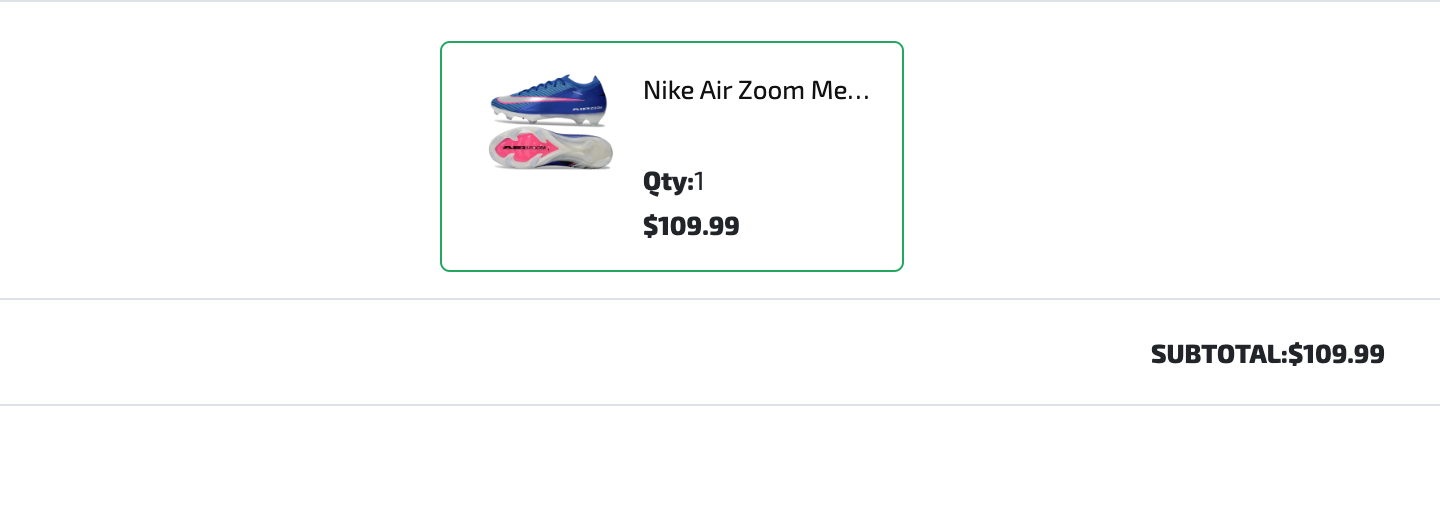1440x532 pixels.
Task: Click the $109.99 item price in the card
Action: pyautogui.click(x=691, y=226)
